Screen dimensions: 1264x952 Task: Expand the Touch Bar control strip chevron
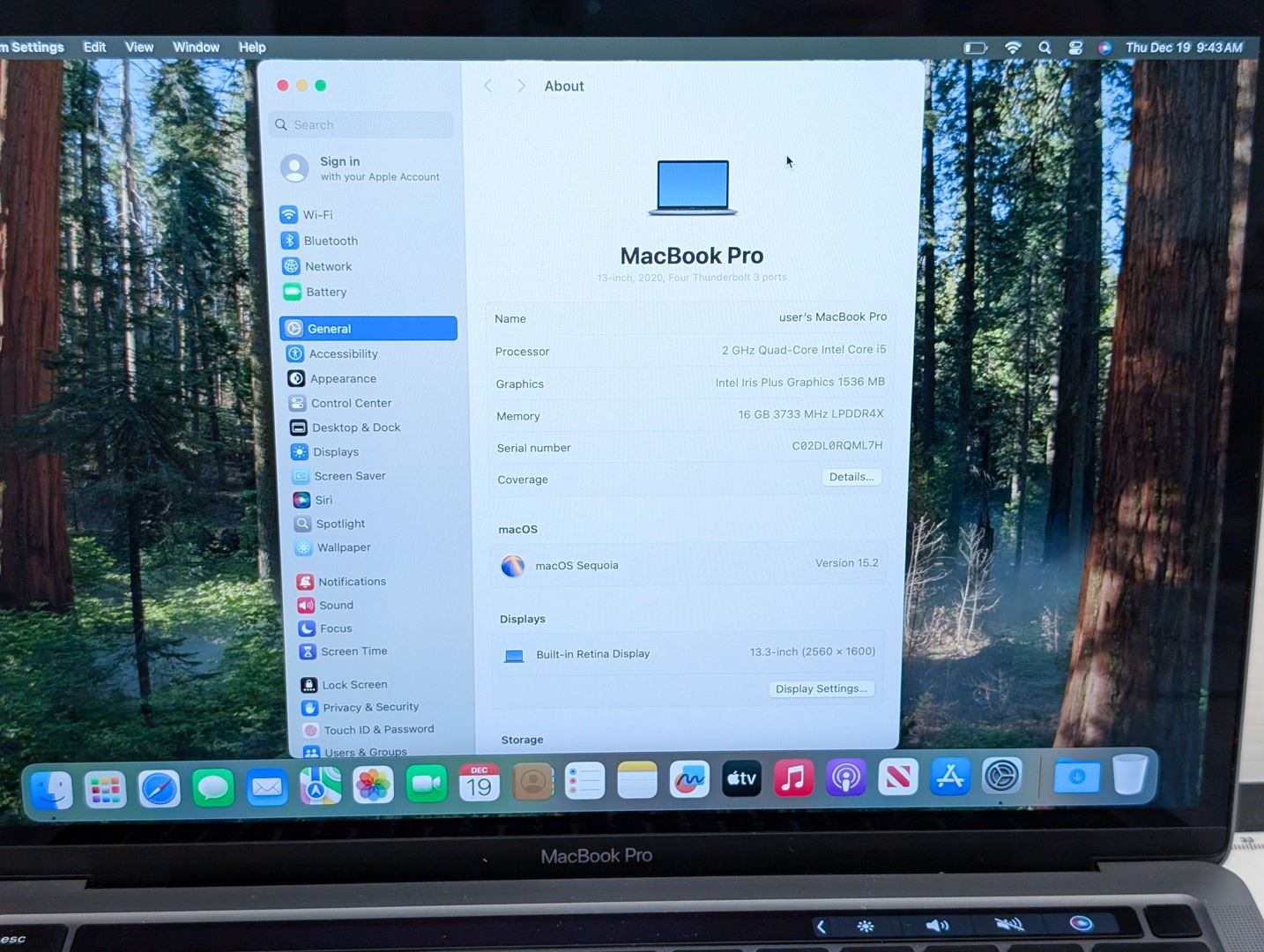pyautogui.click(x=821, y=926)
